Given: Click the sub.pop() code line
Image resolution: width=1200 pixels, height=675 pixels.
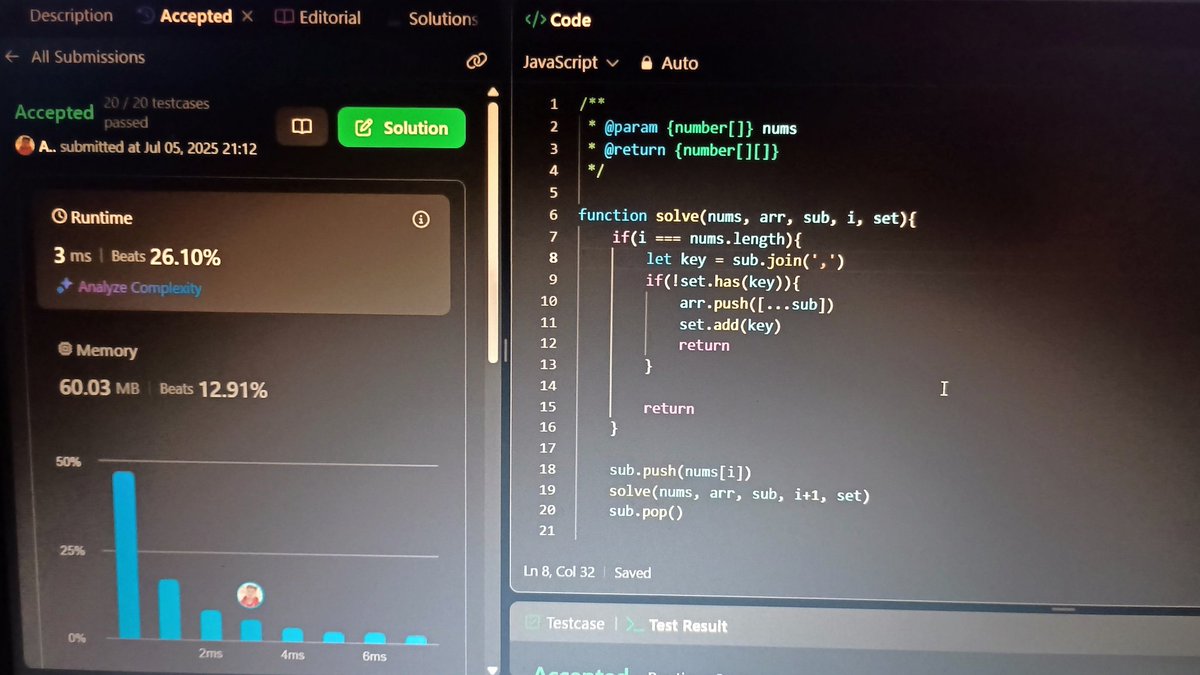Looking at the screenshot, I should pos(645,512).
